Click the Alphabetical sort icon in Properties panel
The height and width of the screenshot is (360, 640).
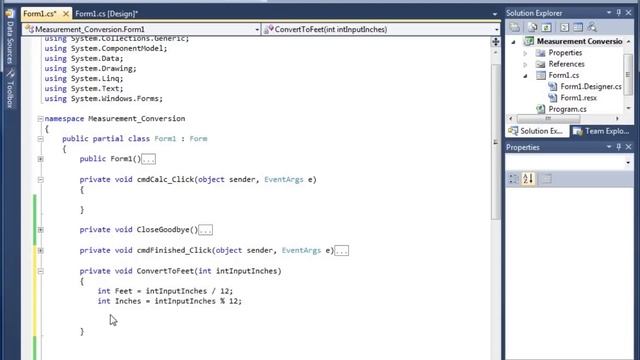528,179
